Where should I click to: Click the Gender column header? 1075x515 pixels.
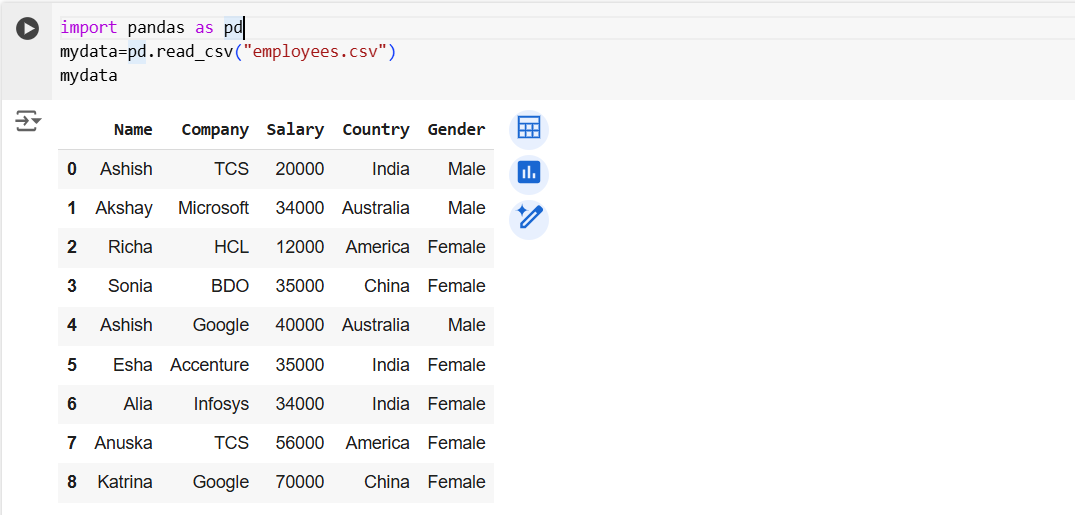[456, 130]
